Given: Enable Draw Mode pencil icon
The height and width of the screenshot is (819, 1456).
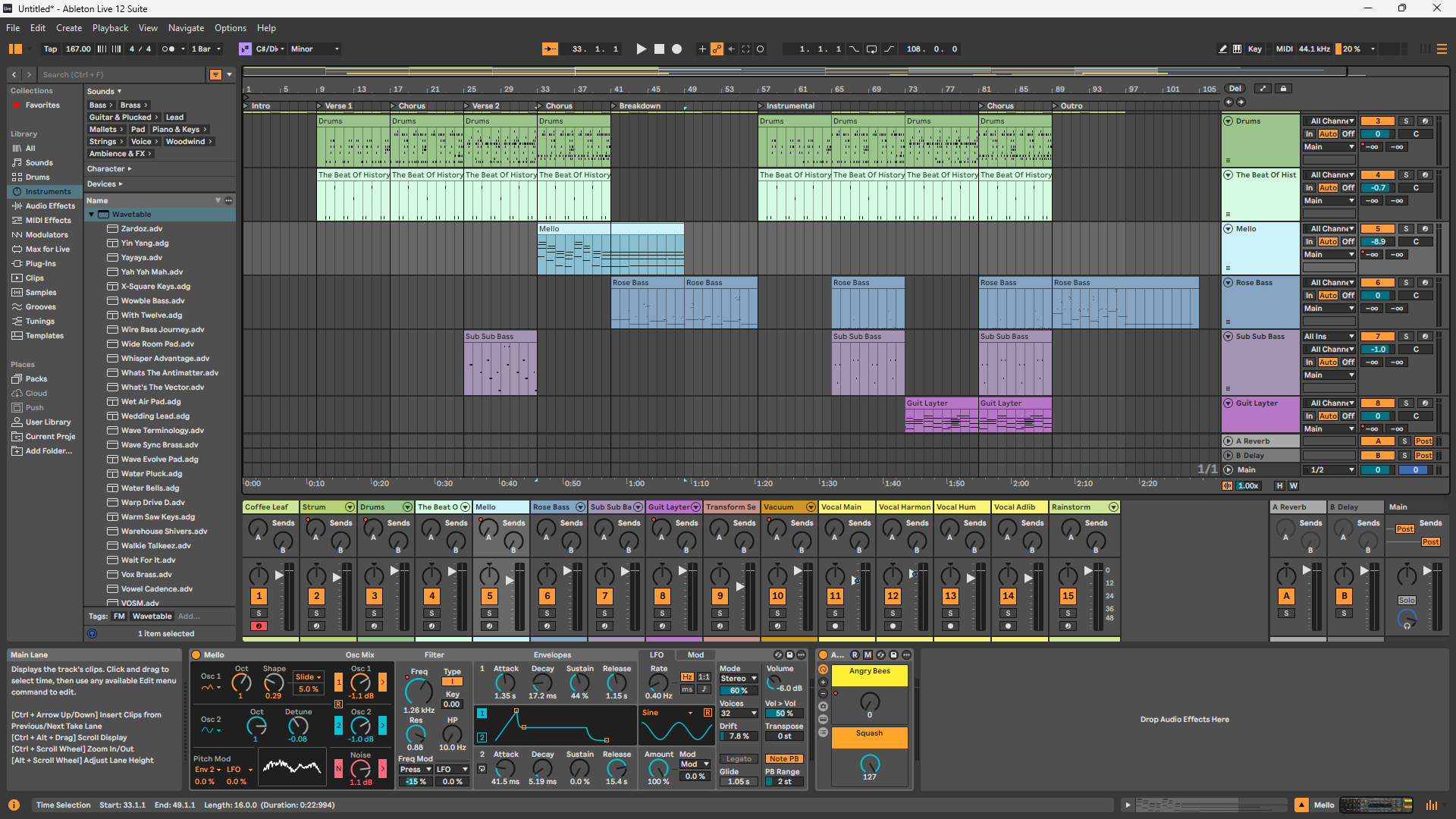Looking at the screenshot, I should (x=1222, y=49).
